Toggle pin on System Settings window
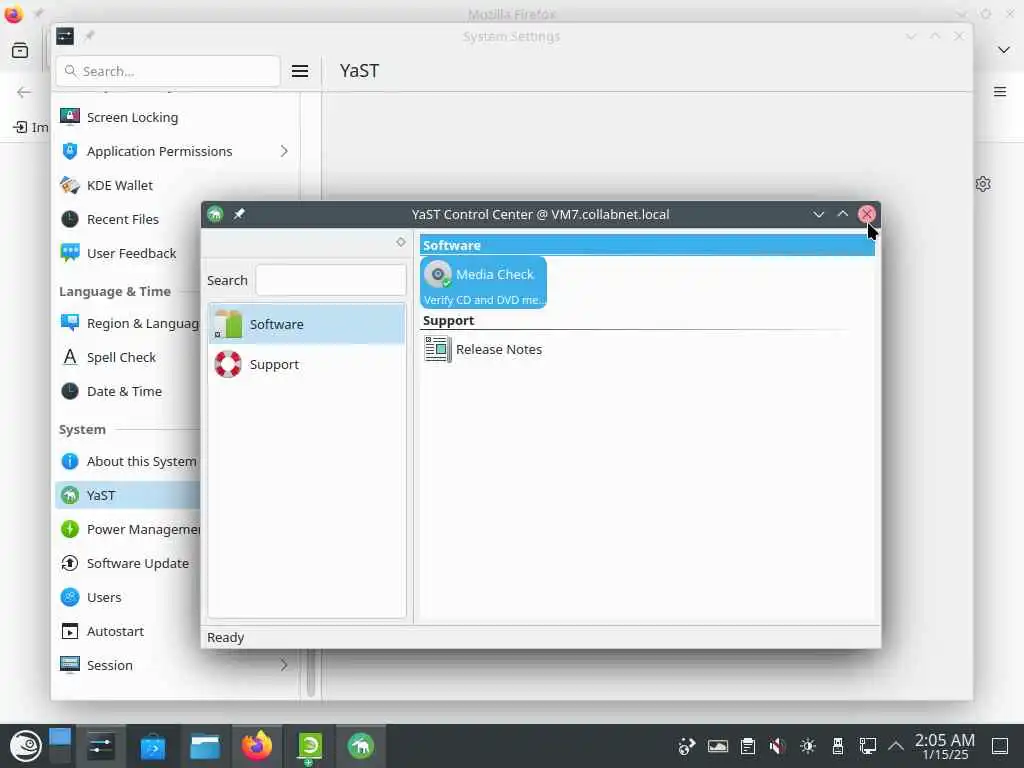This screenshot has width=1024, height=768. tap(89, 36)
